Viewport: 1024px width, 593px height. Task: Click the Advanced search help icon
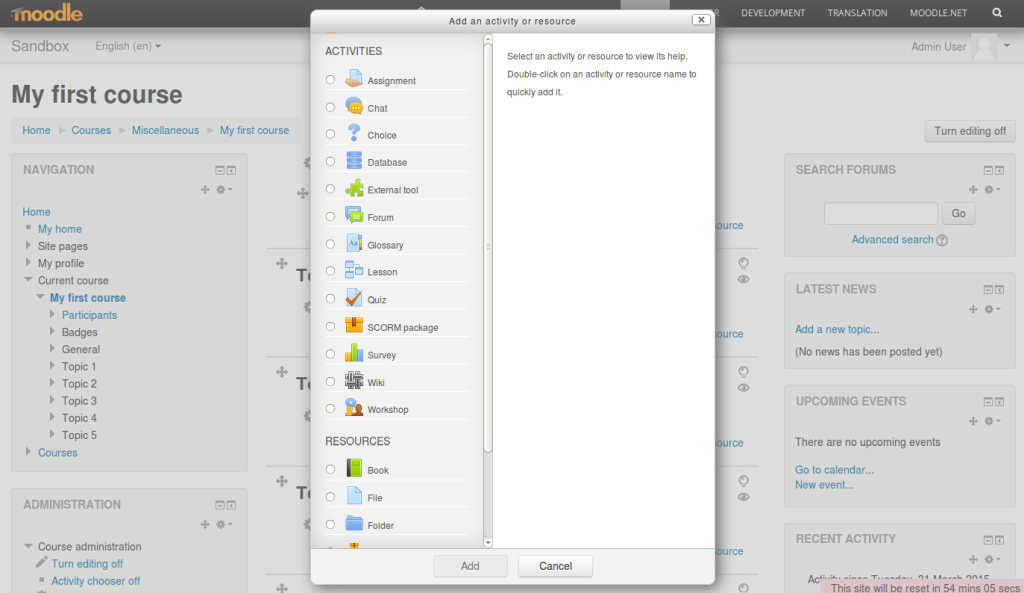tap(942, 240)
